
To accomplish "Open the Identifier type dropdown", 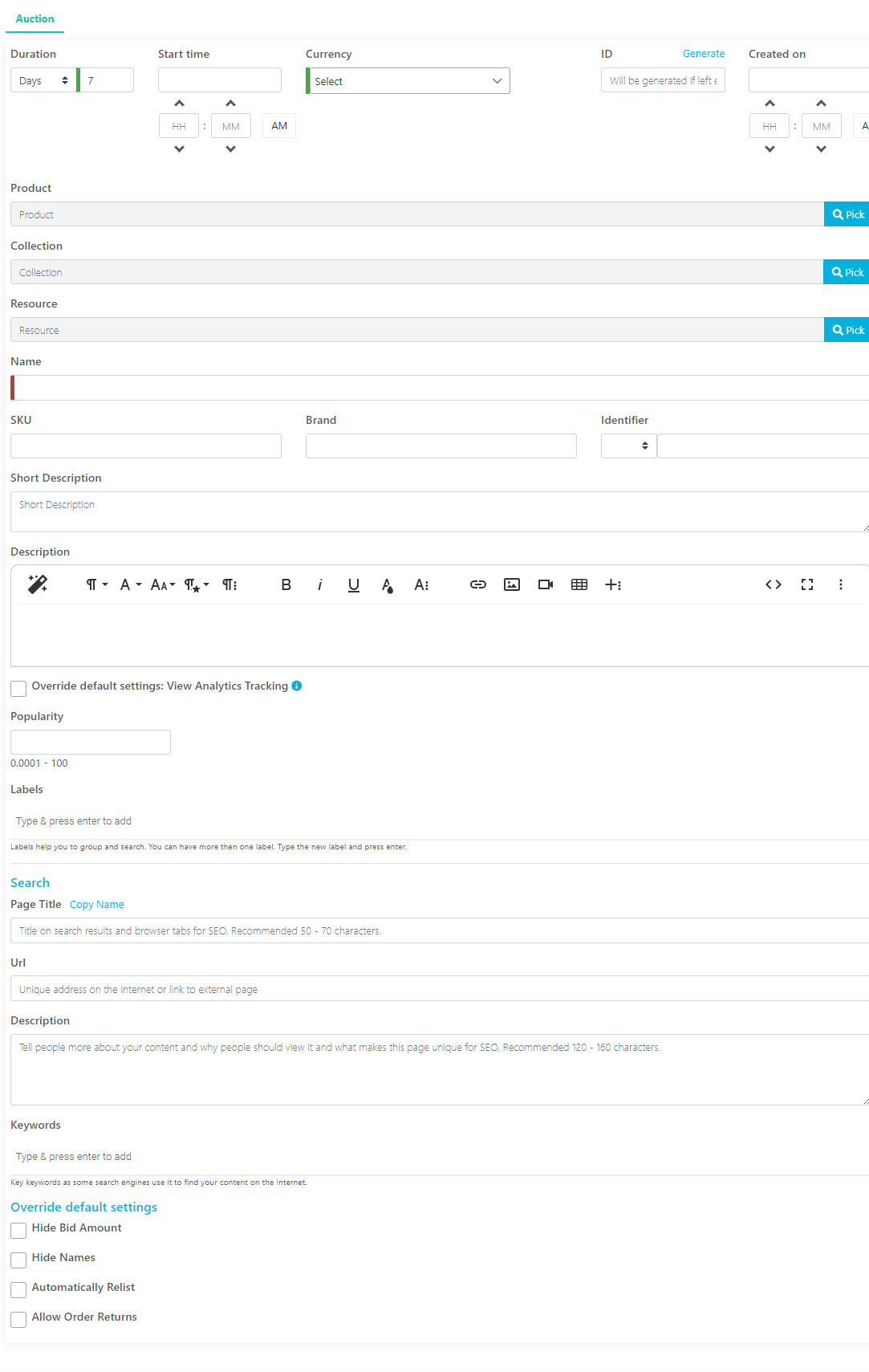I will point(629,446).
